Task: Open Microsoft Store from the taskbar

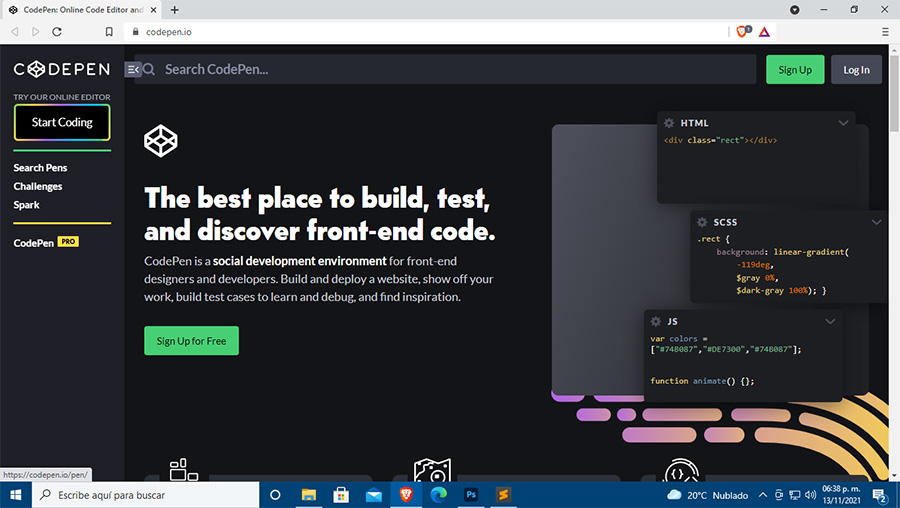Action: (x=341, y=495)
